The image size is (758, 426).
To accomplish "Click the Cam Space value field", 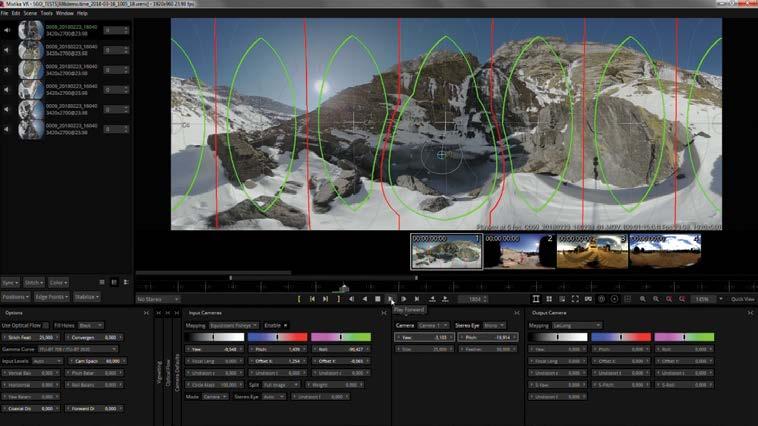I will (97, 361).
